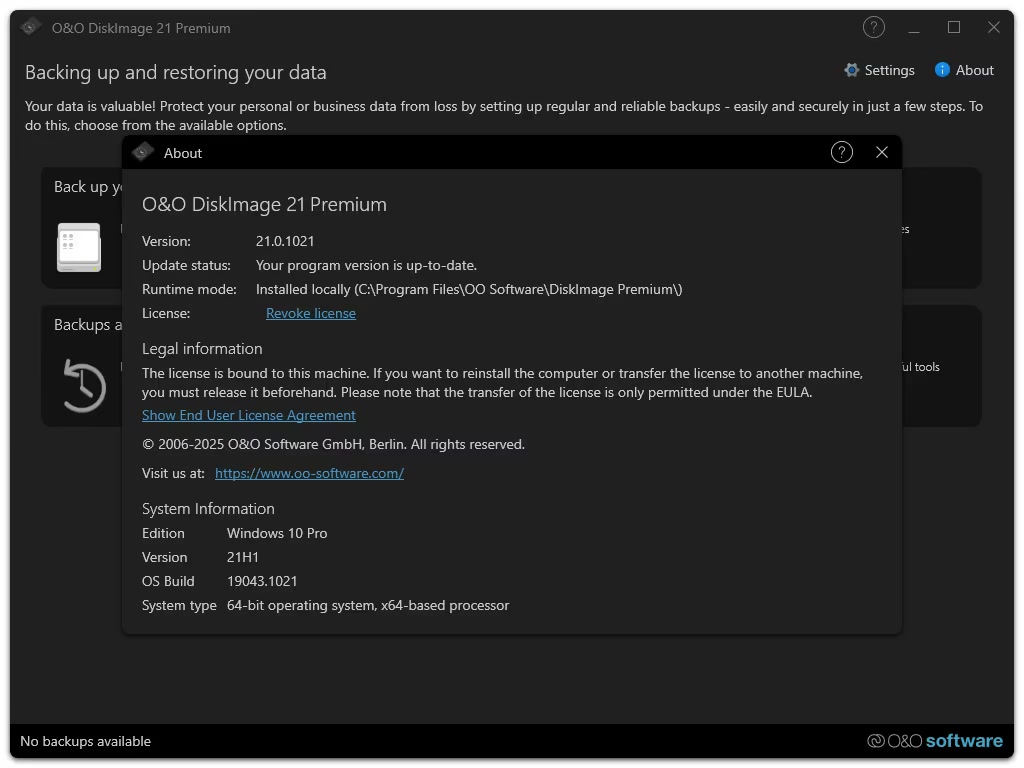Click the 'Edition' label

point(163,534)
